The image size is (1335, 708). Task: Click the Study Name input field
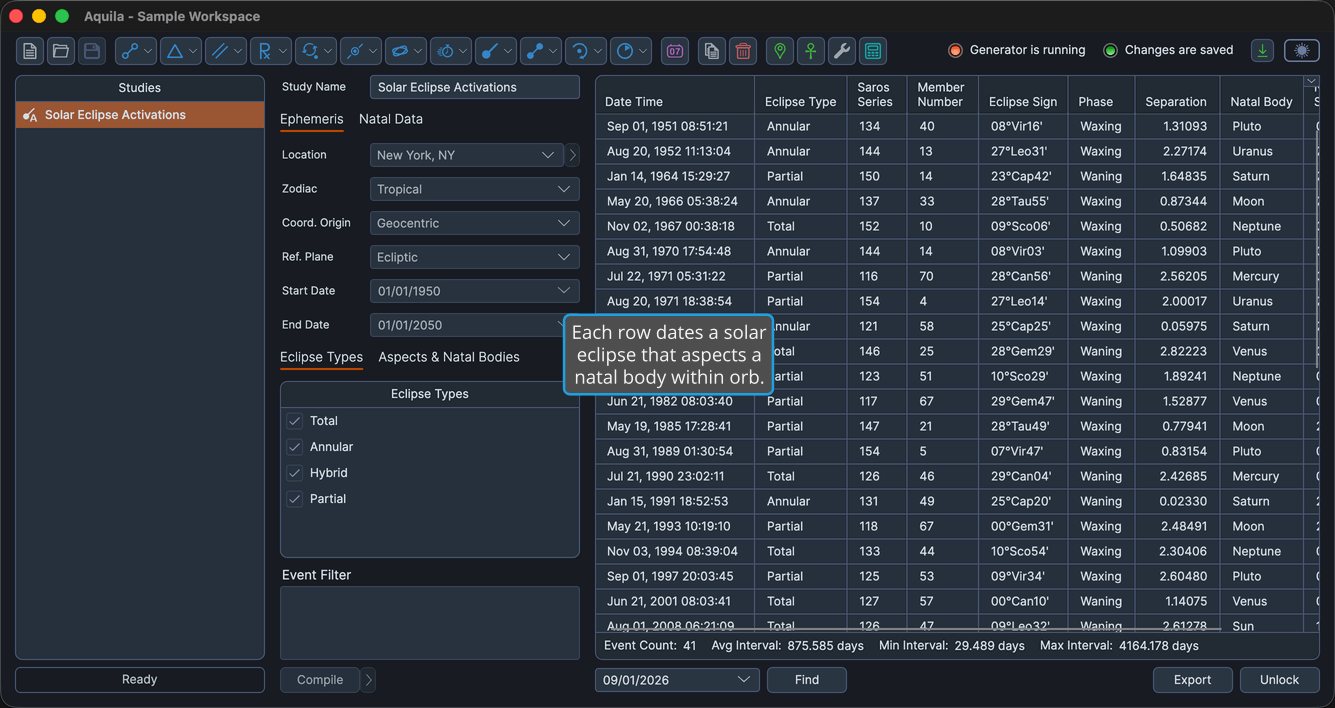(475, 87)
